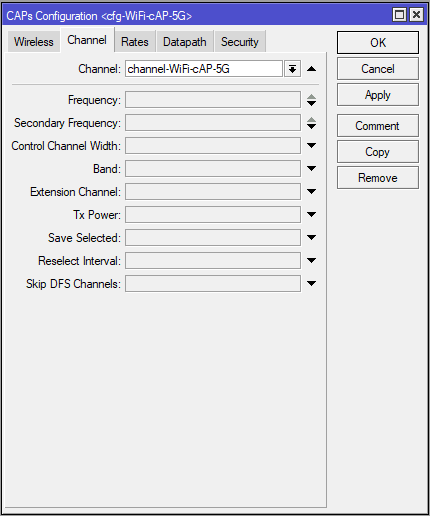The image size is (430, 516).
Task: Click the disabled Tx Power field
Action: coord(213,215)
